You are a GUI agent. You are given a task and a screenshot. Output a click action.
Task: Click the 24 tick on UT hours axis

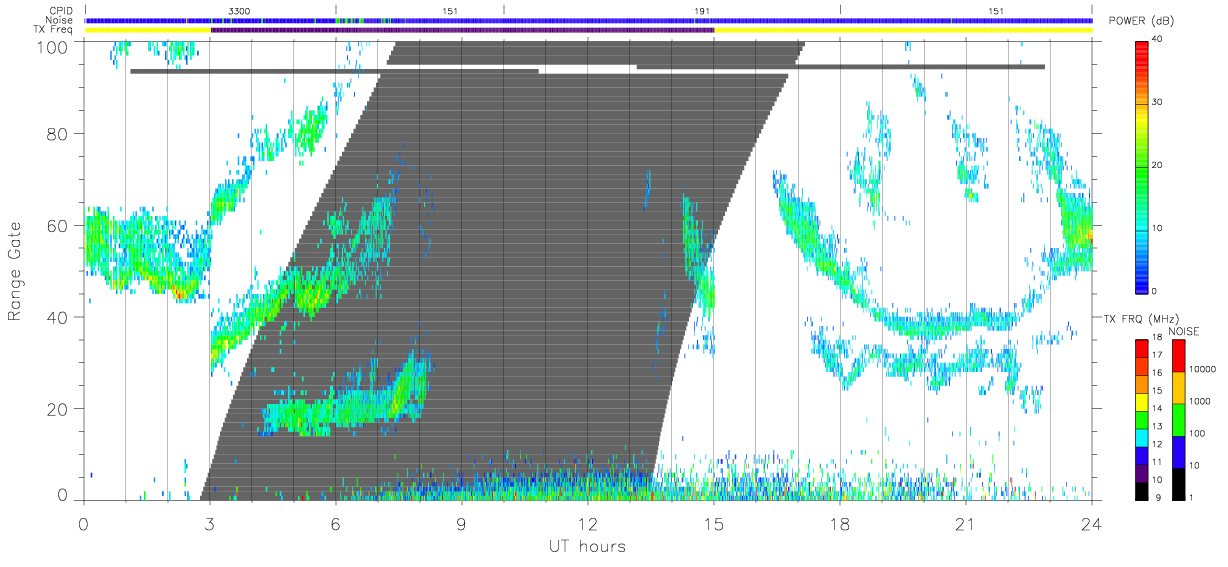point(1091,523)
